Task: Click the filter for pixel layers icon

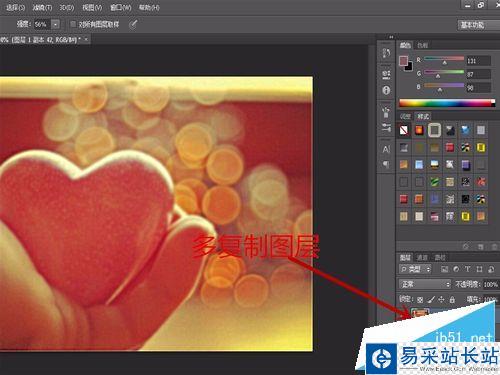Action: 444,269
